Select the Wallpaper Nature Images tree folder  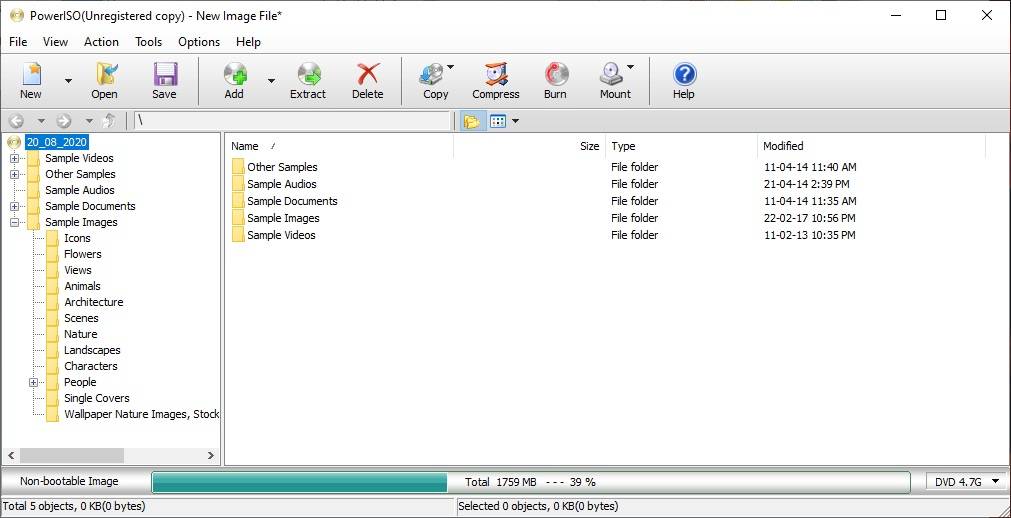pyautogui.click(x=141, y=414)
